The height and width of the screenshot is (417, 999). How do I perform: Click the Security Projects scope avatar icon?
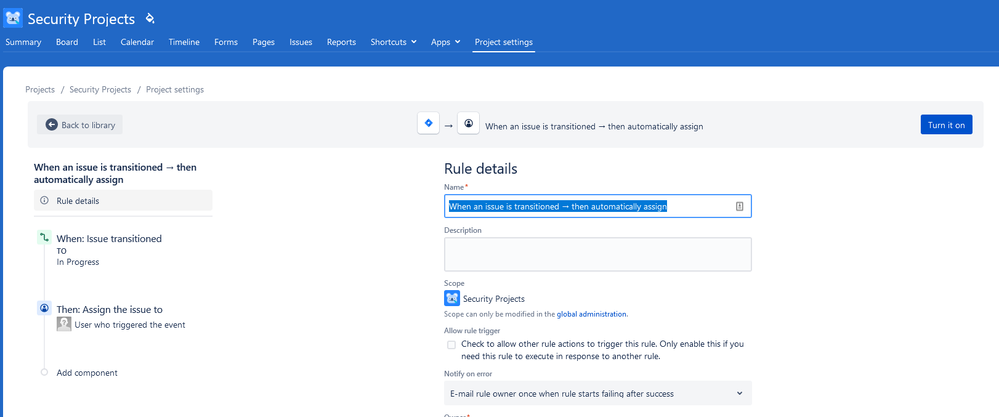(x=452, y=298)
